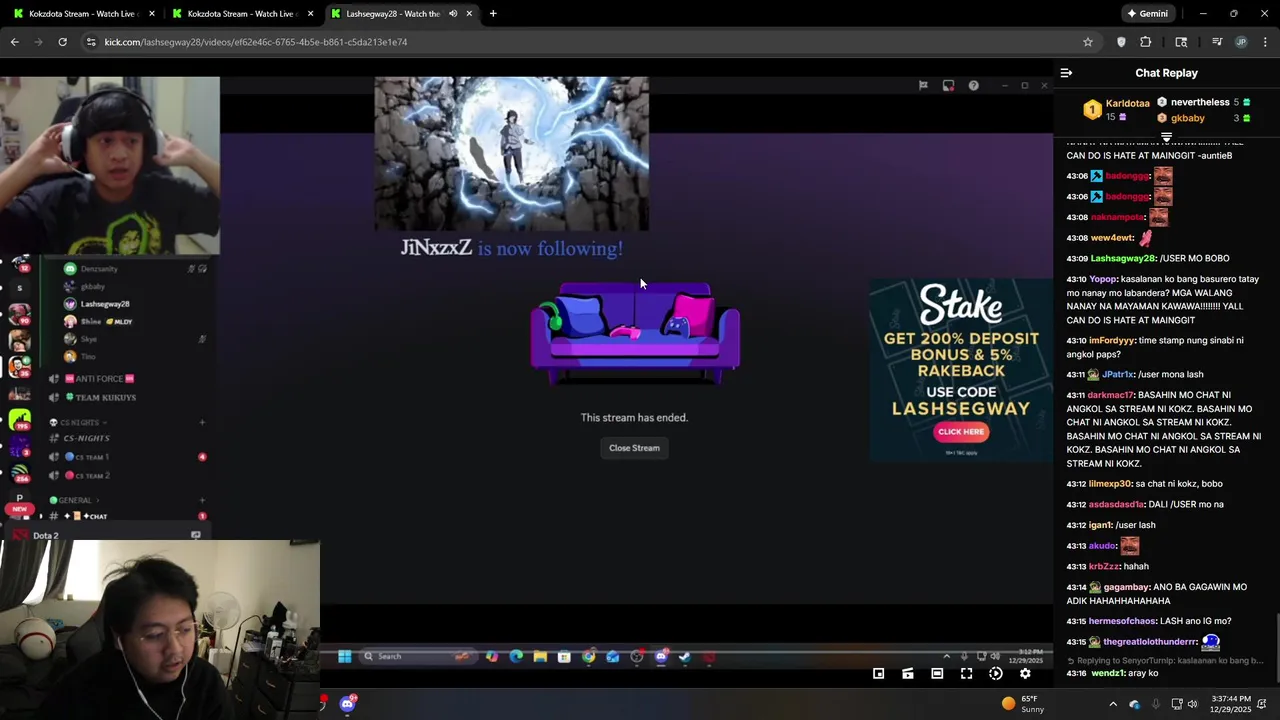Open the media controls icon in Chrome toolbar

point(1217,42)
